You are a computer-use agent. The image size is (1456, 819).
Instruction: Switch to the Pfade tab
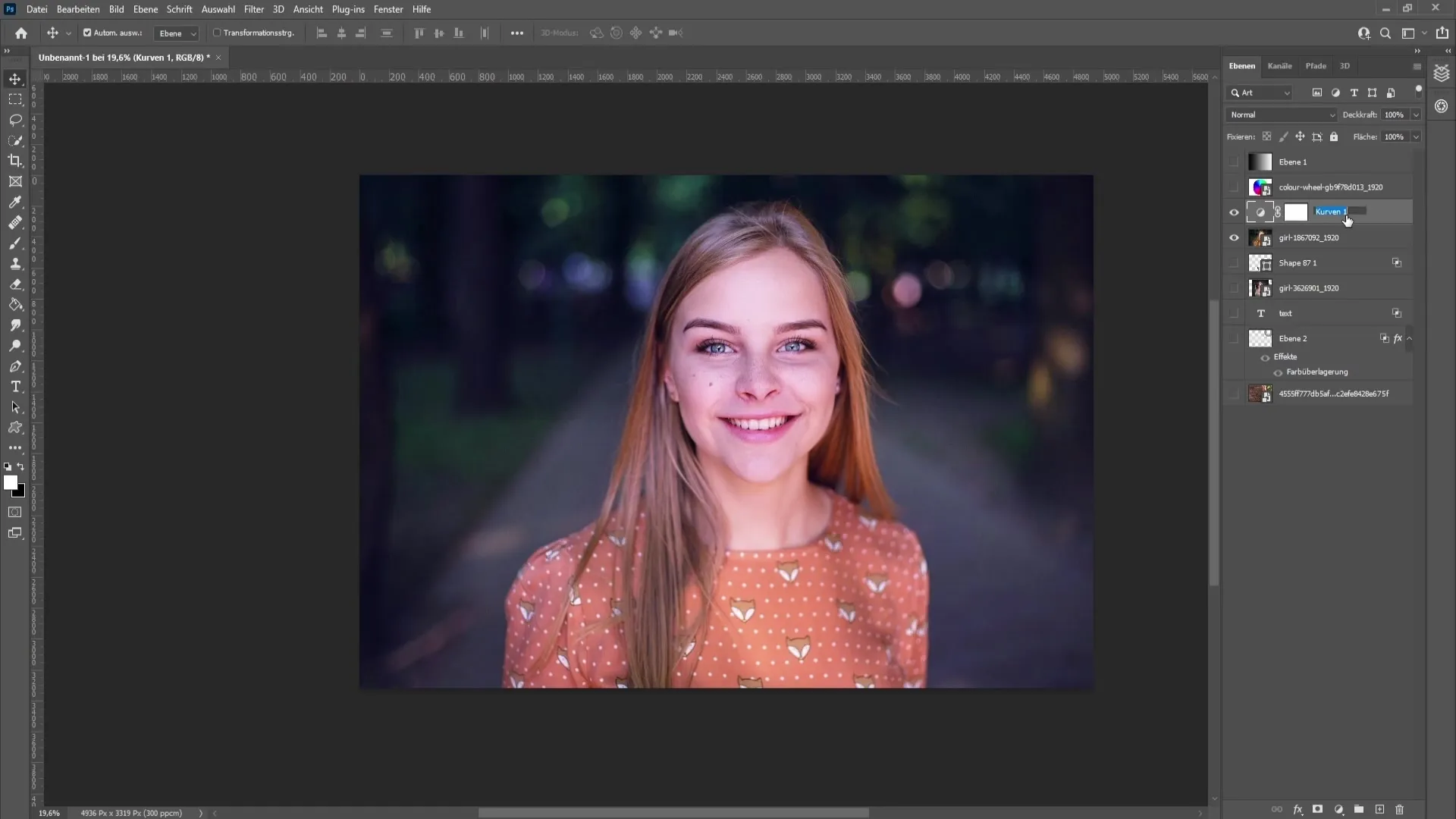click(x=1319, y=65)
